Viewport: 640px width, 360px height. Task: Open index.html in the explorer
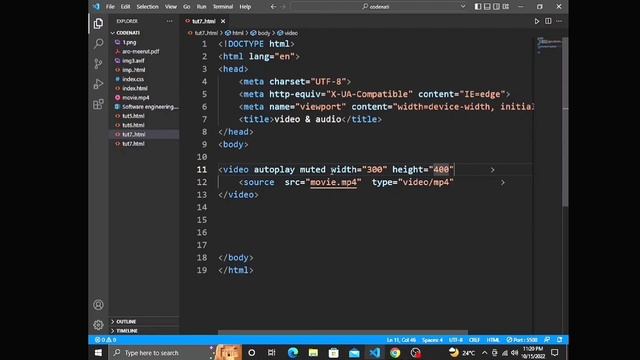point(135,88)
